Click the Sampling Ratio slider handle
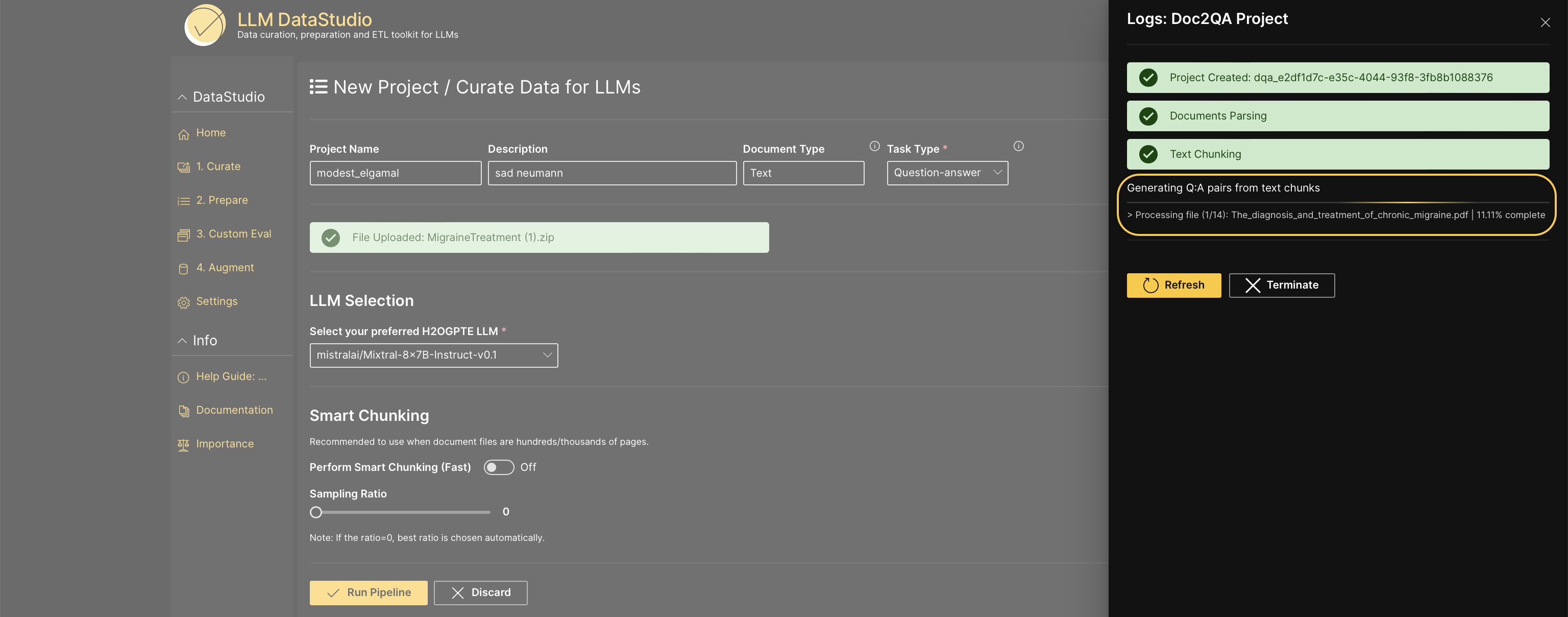This screenshot has width=1568, height=617. tap(315, 512)
